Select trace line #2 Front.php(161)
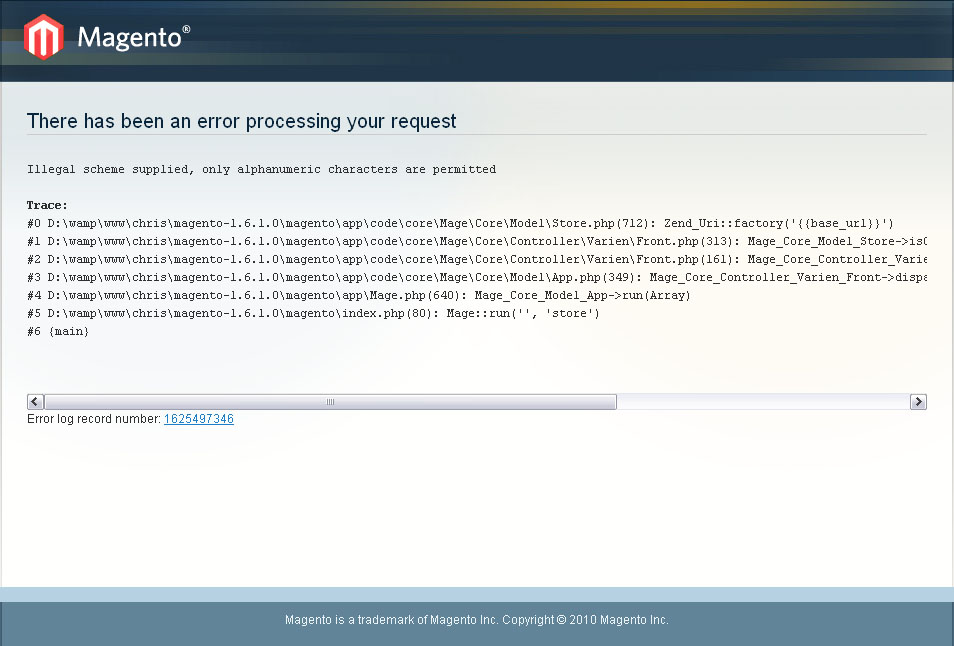The height and width of the screenshot is (646, 954). pyautogui.click(x=477, y=259)
